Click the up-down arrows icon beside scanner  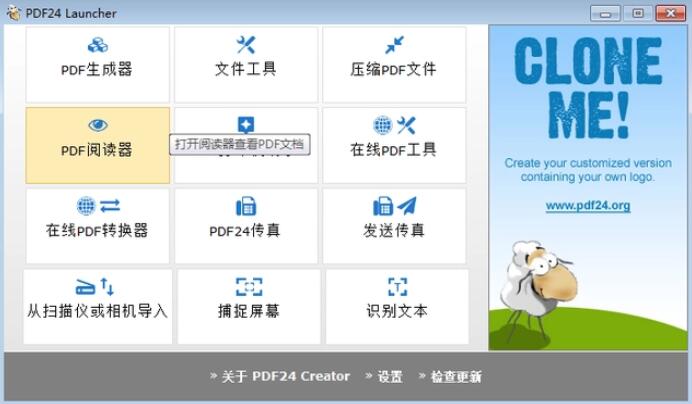107,287
